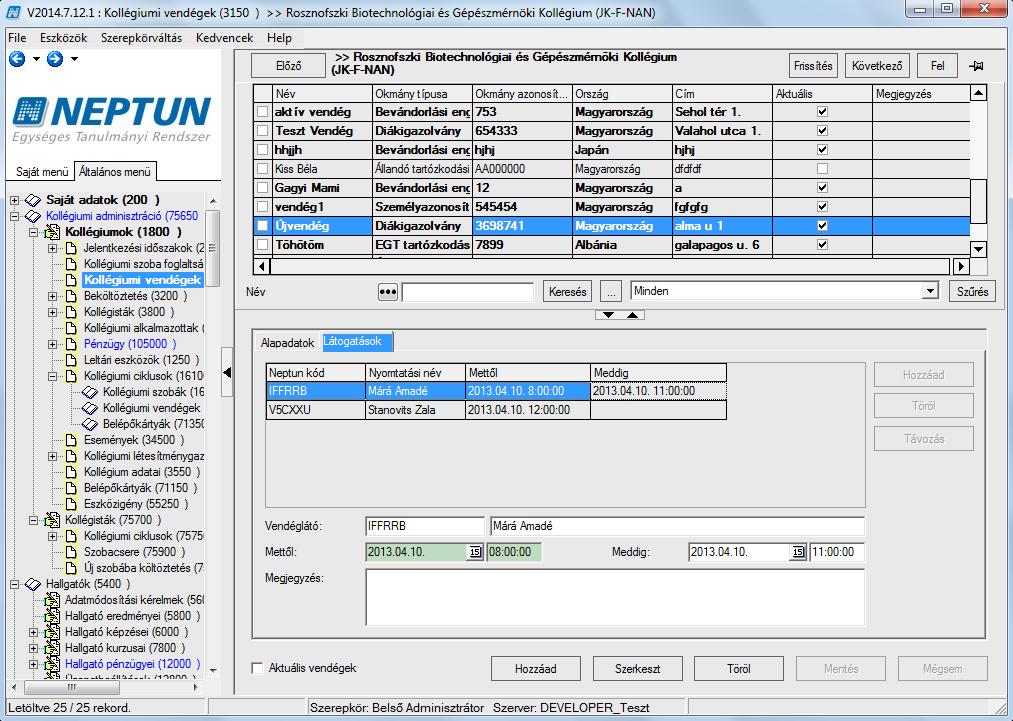Select the Stanovits Zala visit row
The width and height of the screenshot is (1013, 721).
(496, 410)
